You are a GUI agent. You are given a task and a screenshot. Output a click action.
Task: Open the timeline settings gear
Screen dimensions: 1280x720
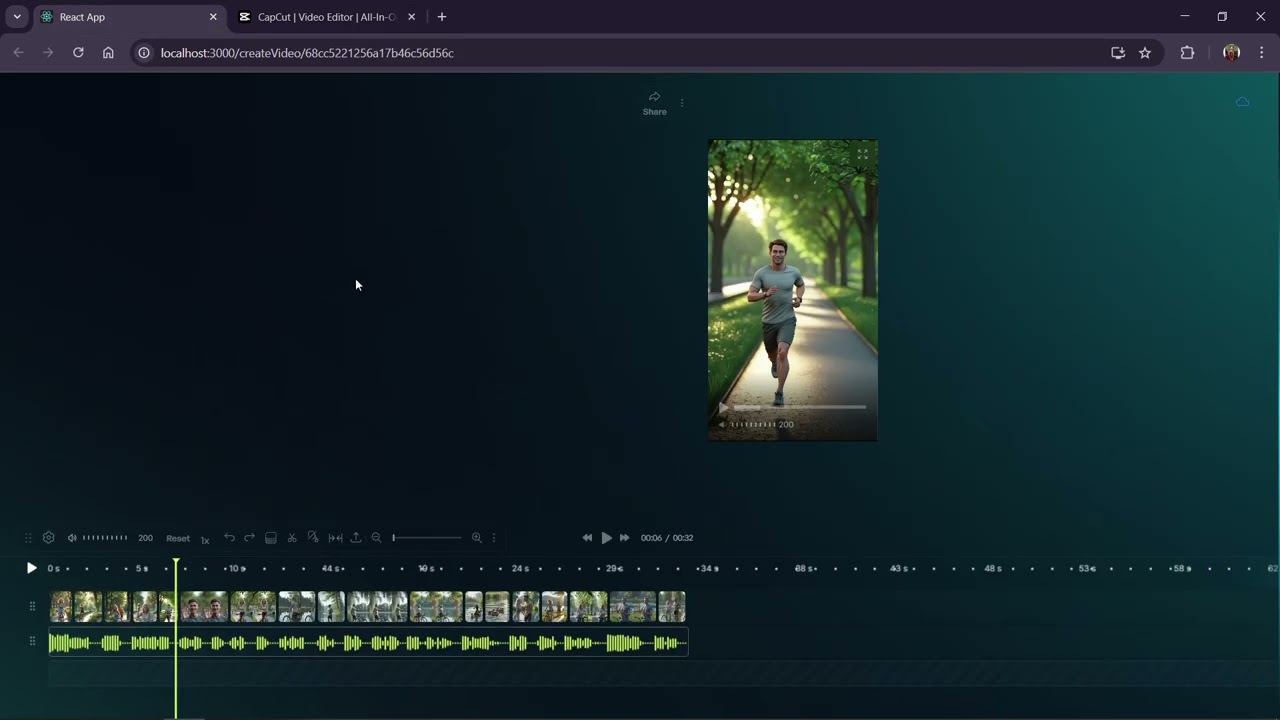(x=48, y=538)
